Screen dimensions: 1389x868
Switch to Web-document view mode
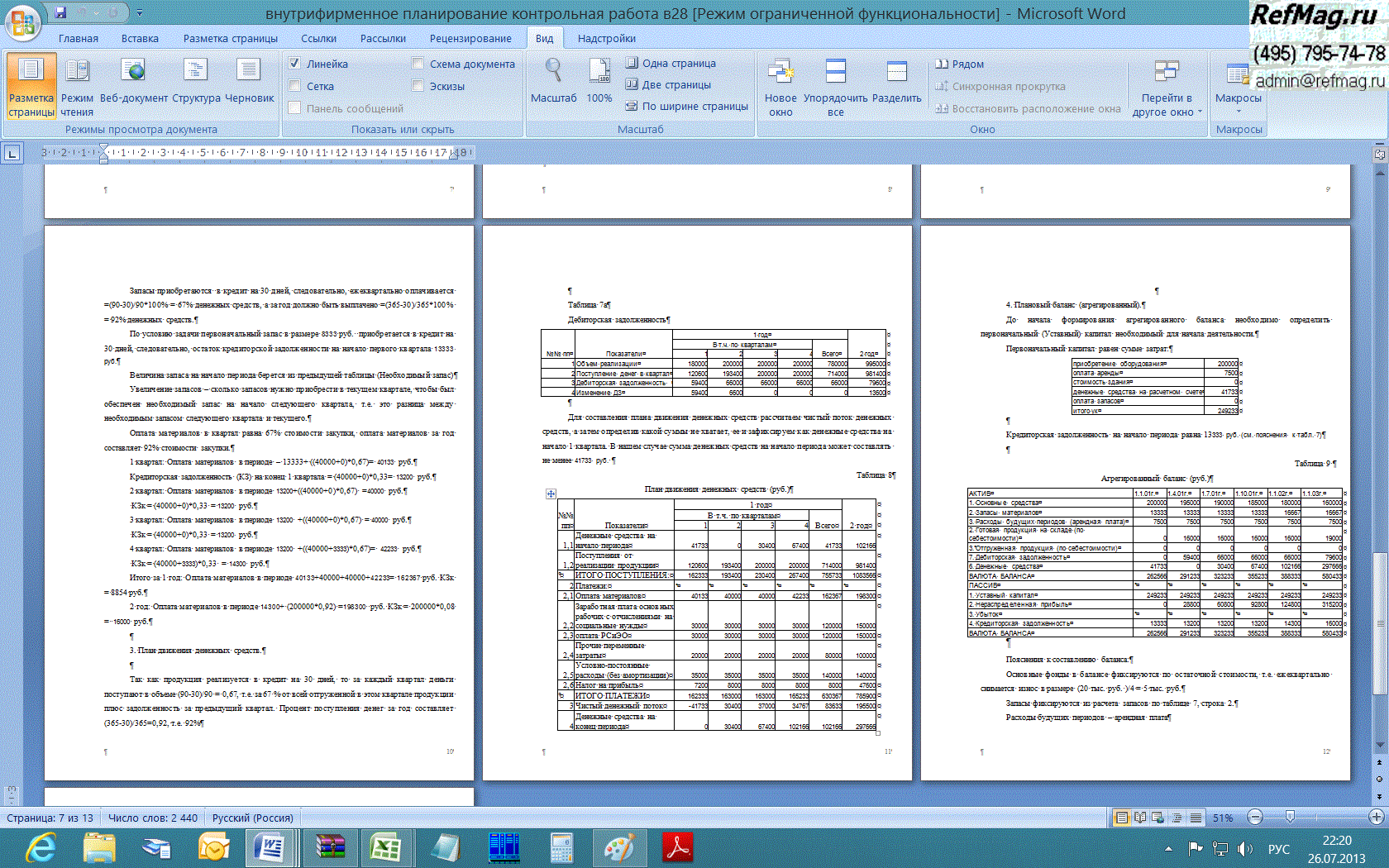[133, 83]
